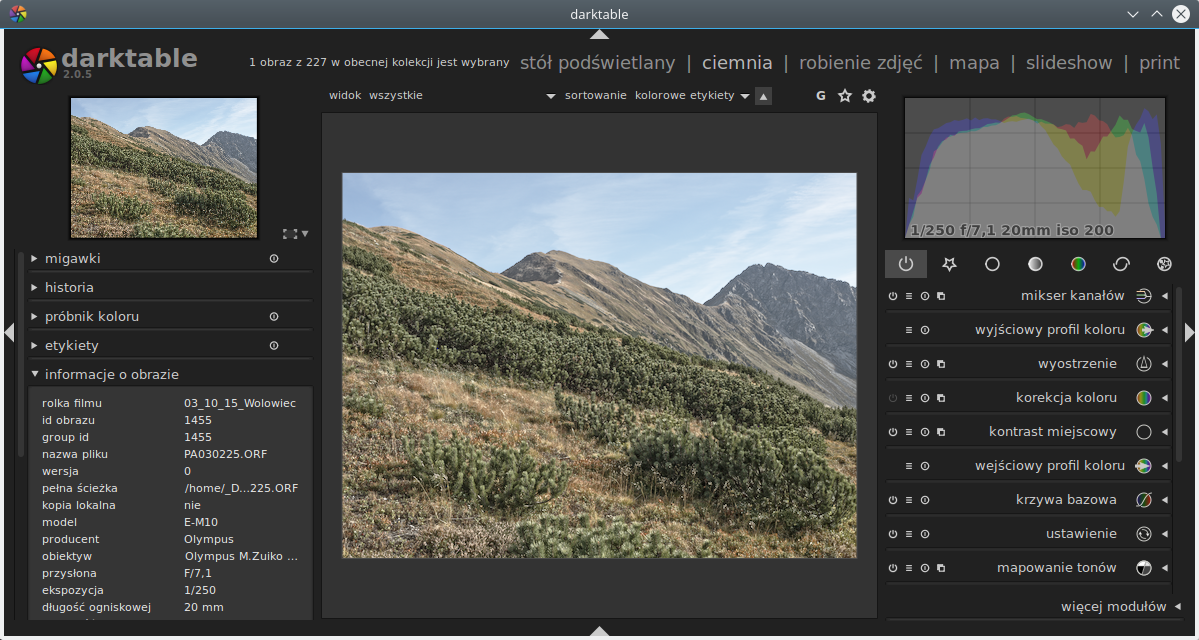Click the navigation preview thumbnail

164,167
